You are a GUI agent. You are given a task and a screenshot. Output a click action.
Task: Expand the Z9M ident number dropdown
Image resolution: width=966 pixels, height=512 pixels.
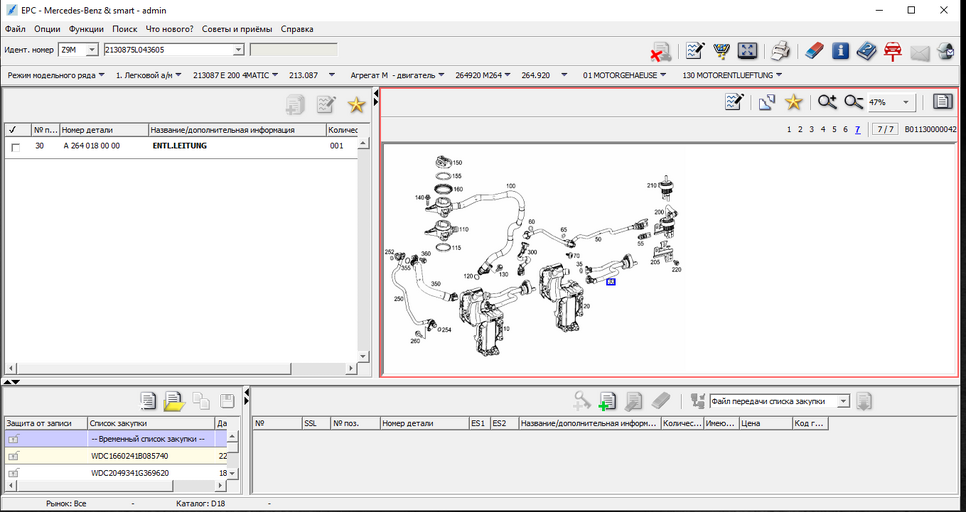[92, 50]
